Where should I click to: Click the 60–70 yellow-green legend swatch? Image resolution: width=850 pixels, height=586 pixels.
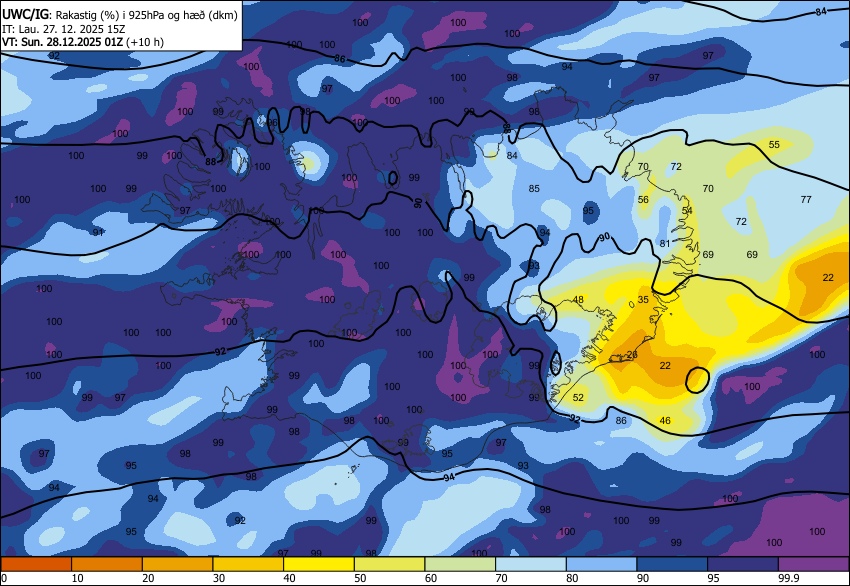coord(460,564)
